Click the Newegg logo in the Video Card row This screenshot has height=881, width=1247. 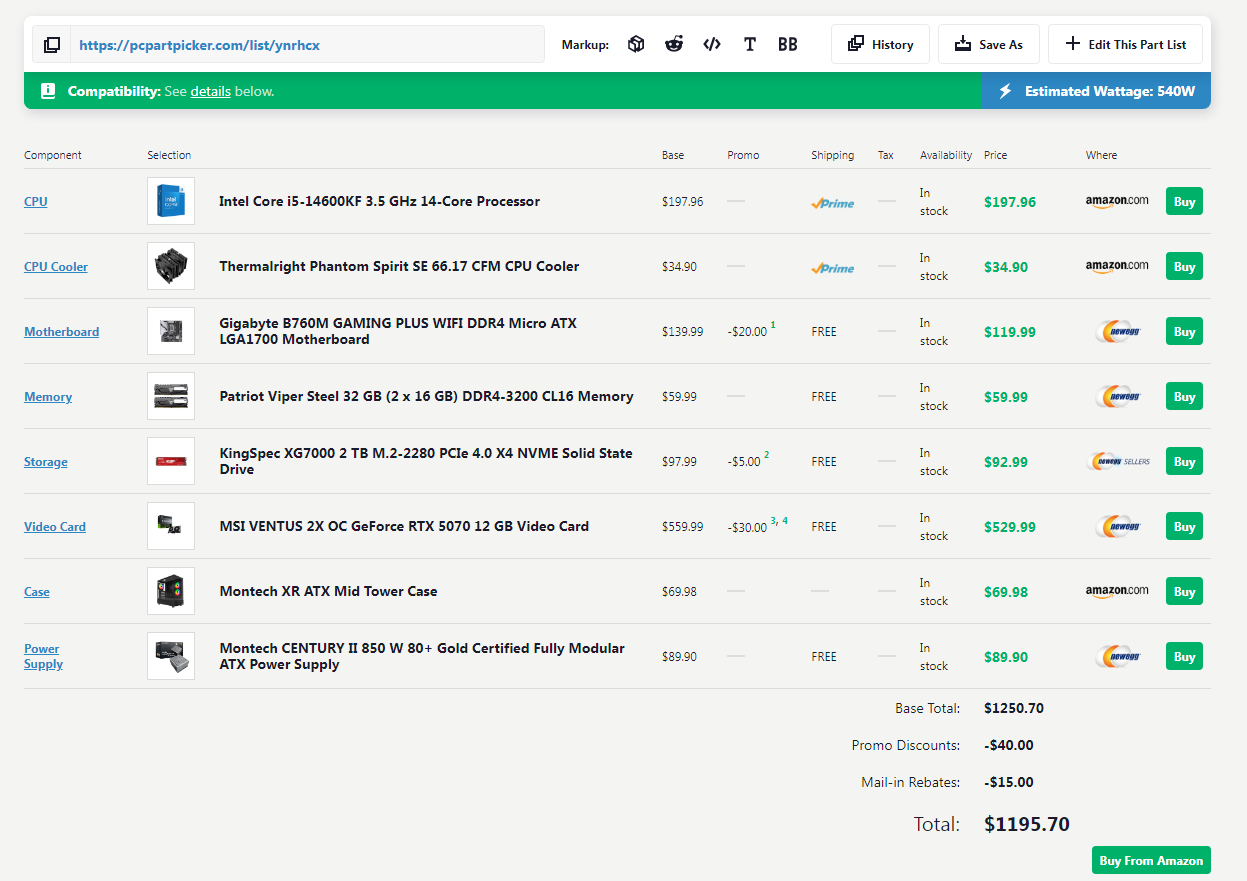click(1118, 526)
